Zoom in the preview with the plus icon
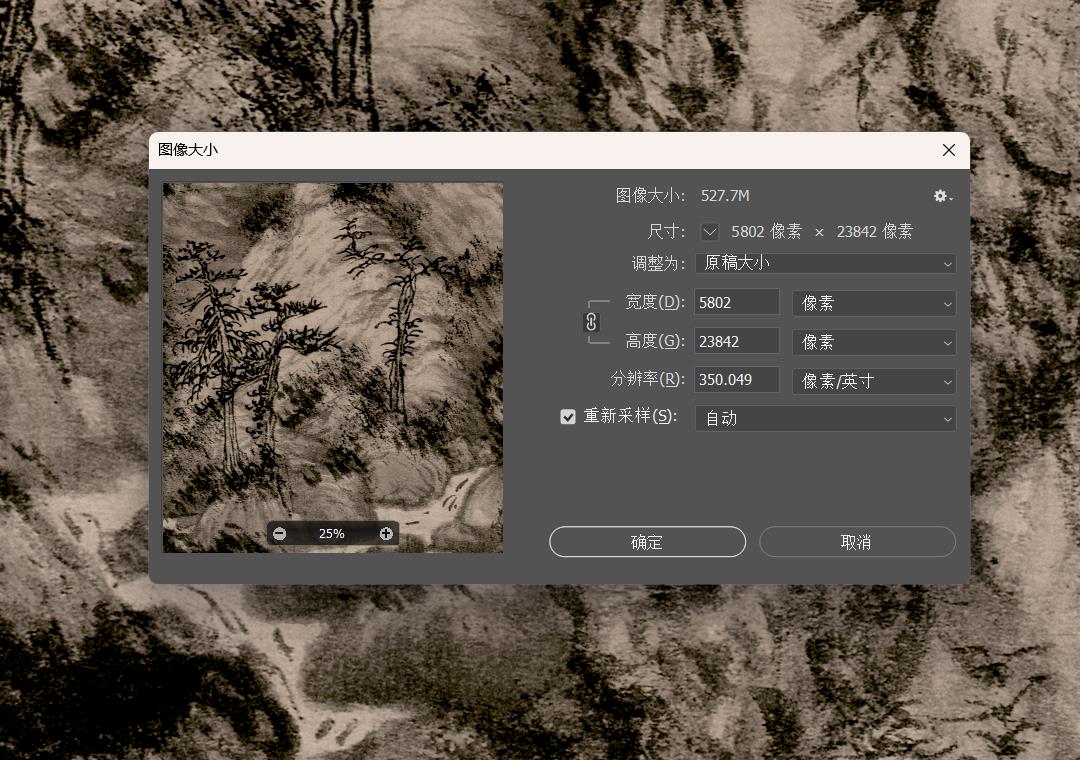Viewport: 1080px width, 760px height. pos(386,533)
